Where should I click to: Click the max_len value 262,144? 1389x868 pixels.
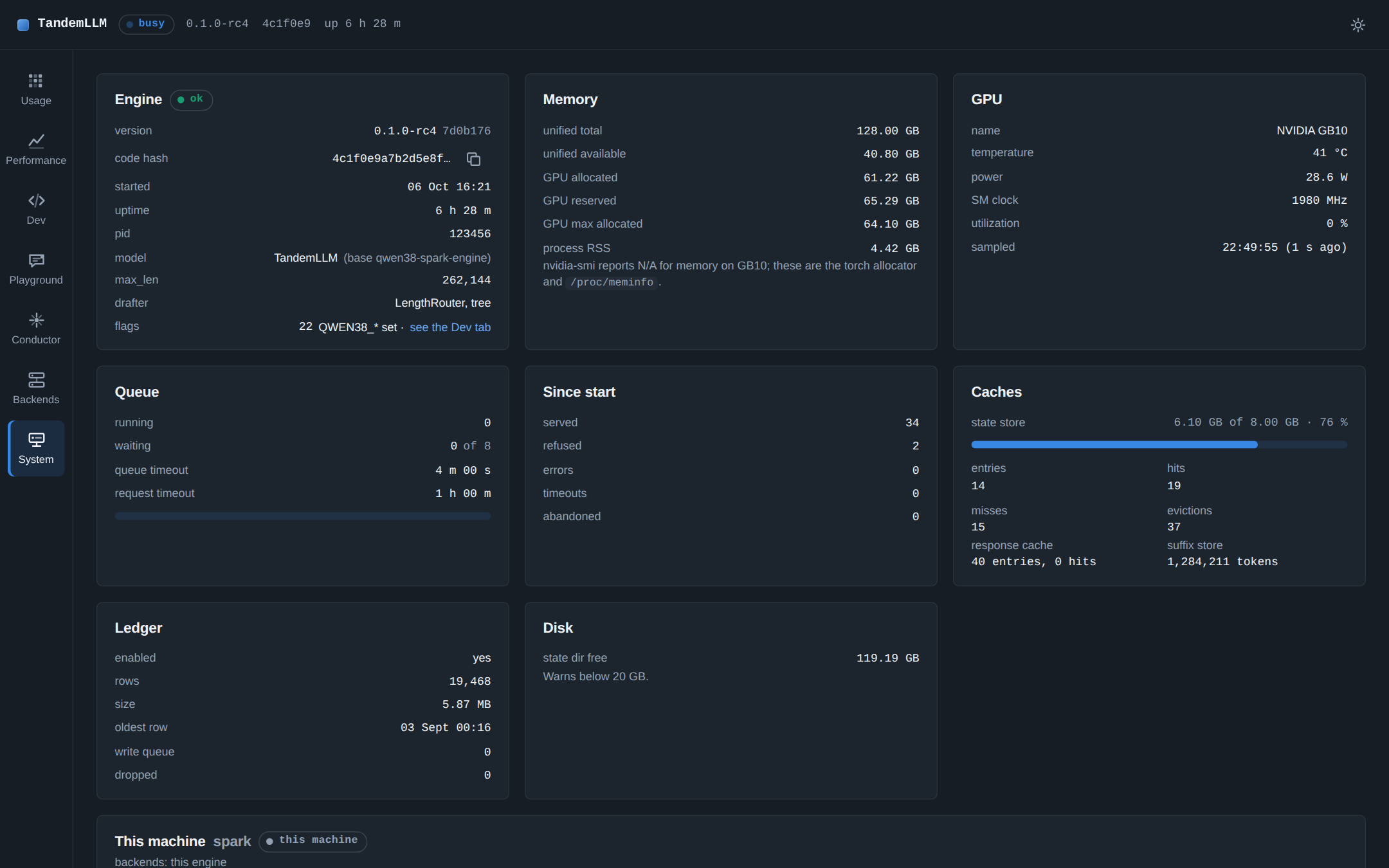(466, 280)
